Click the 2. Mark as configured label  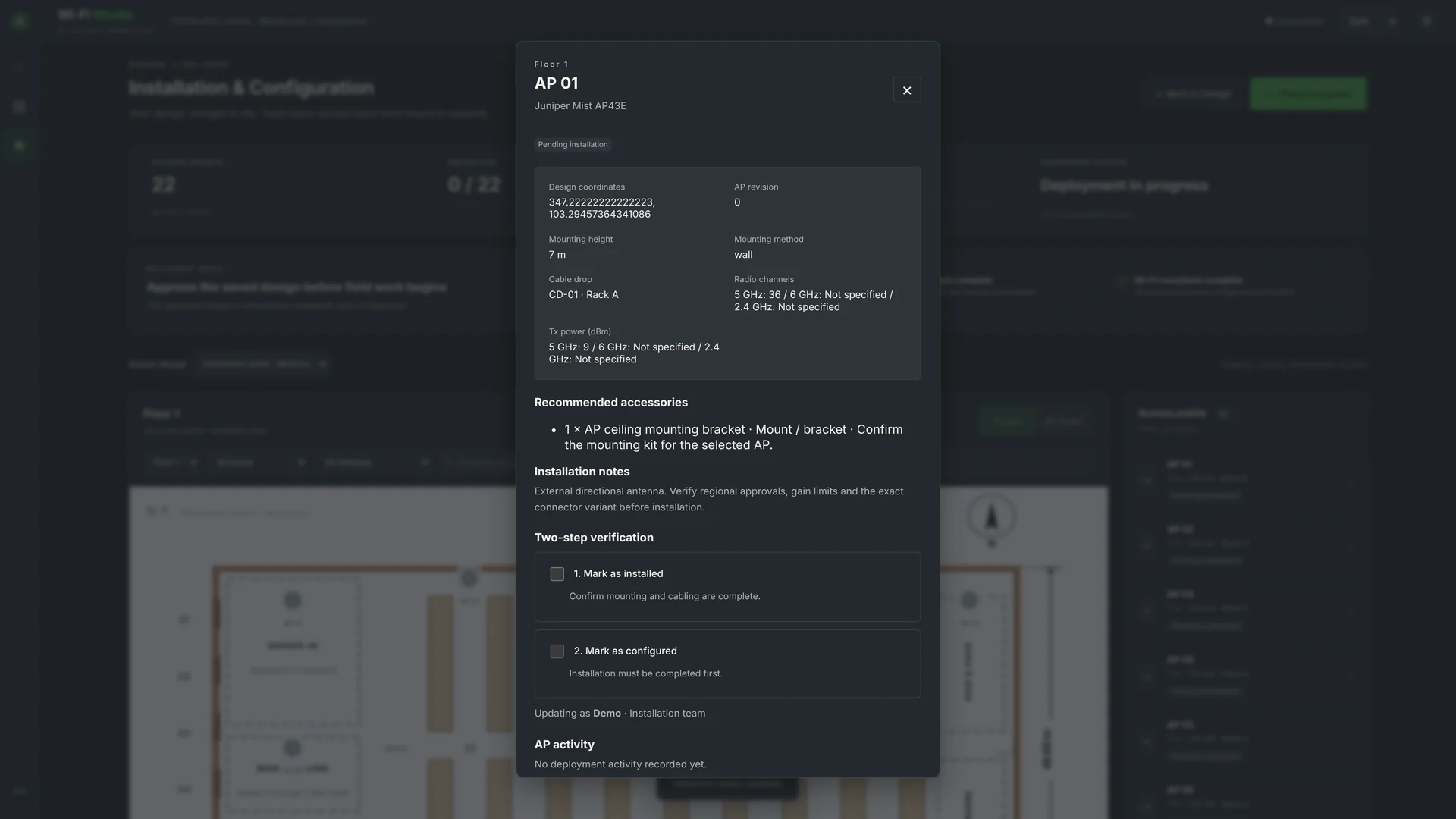tap(626, 651)
